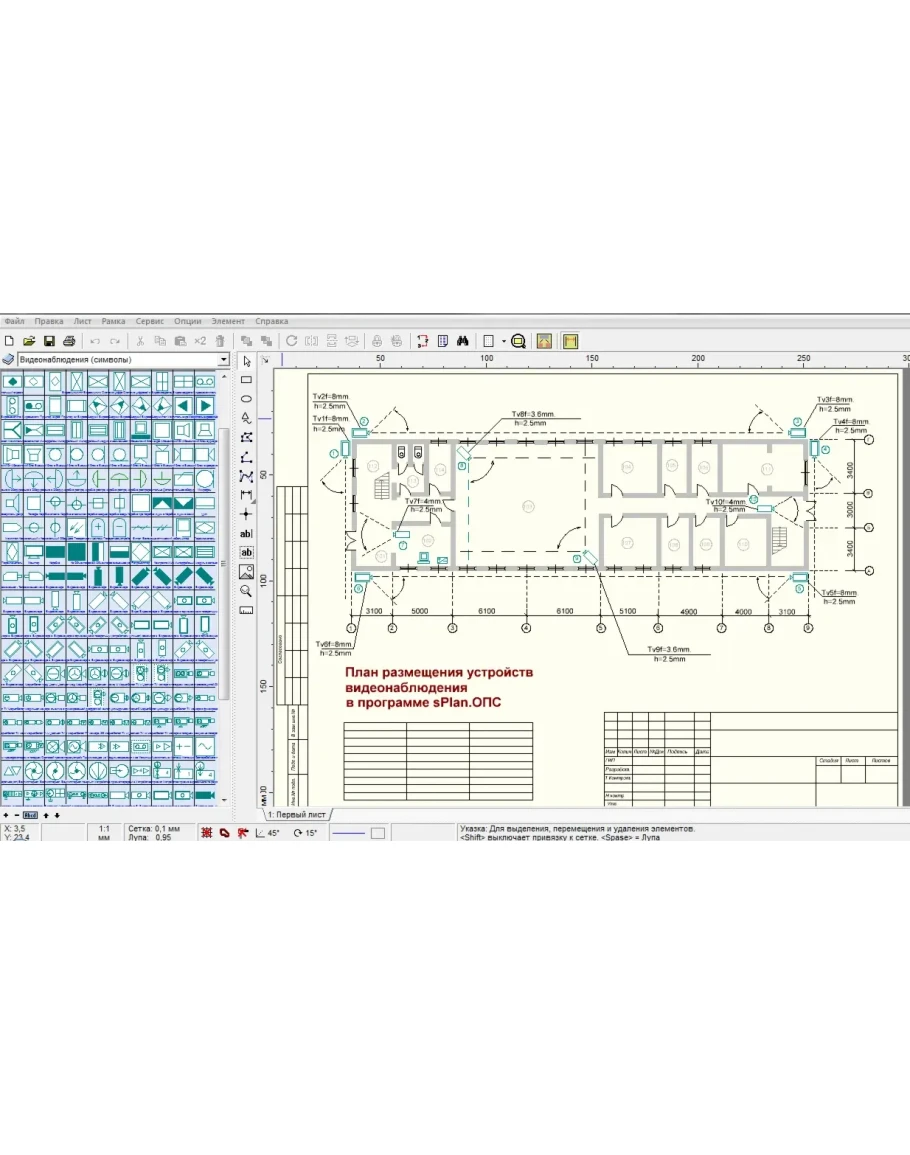910x1155 pixels.
Task: Select the Bezier curve tool
Action: (x=246, y=476)
